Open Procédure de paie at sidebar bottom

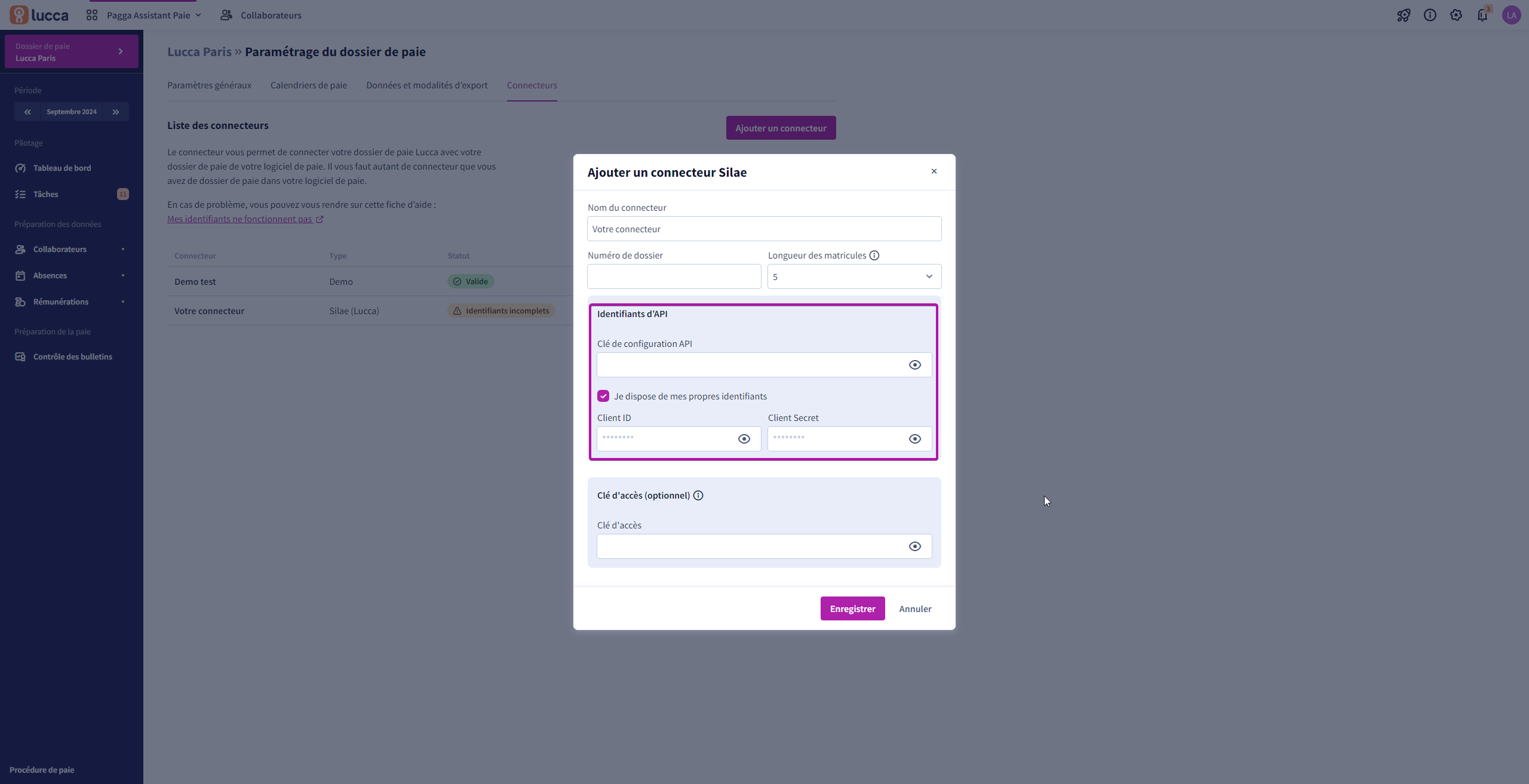pos(42,770)
